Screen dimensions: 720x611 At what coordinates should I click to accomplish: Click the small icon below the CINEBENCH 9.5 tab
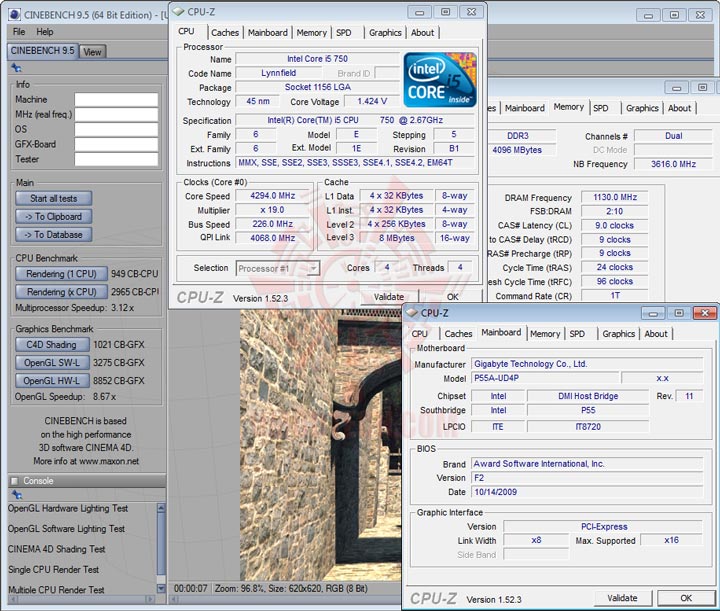16,67
